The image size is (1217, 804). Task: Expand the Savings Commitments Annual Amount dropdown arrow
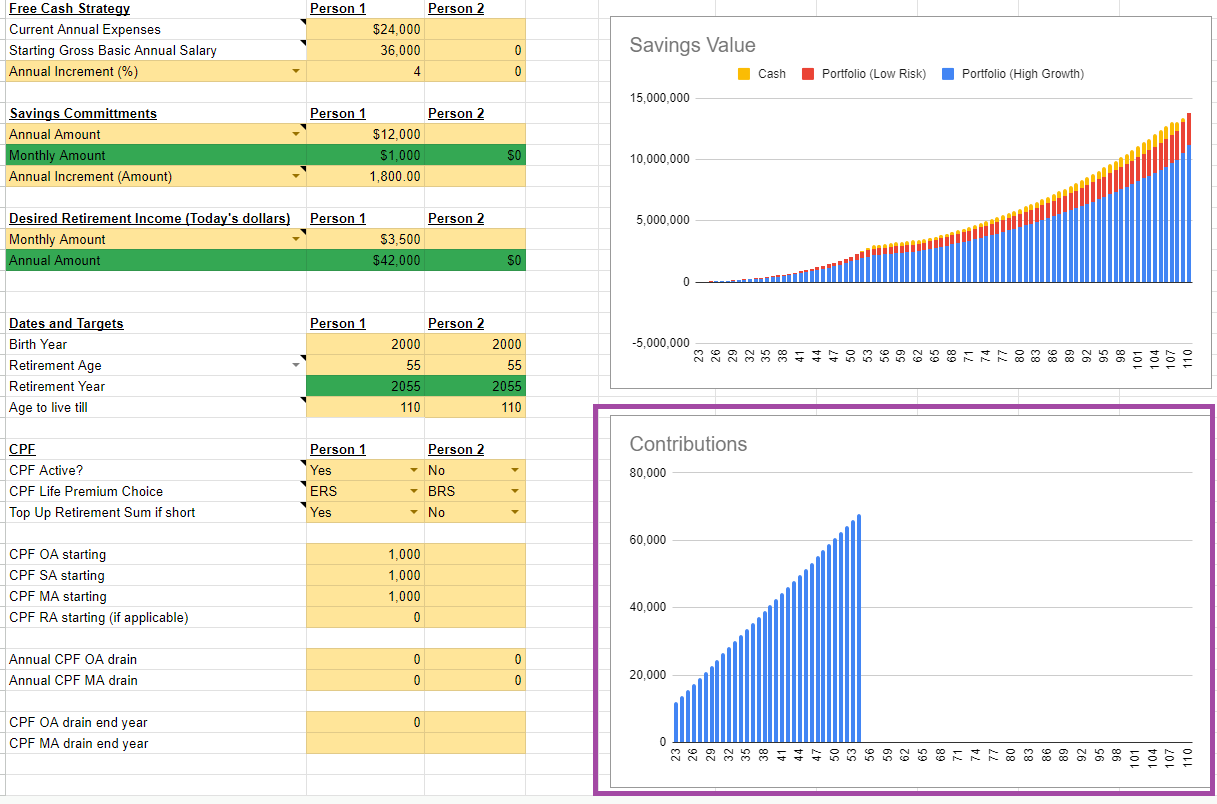point(295,135)
